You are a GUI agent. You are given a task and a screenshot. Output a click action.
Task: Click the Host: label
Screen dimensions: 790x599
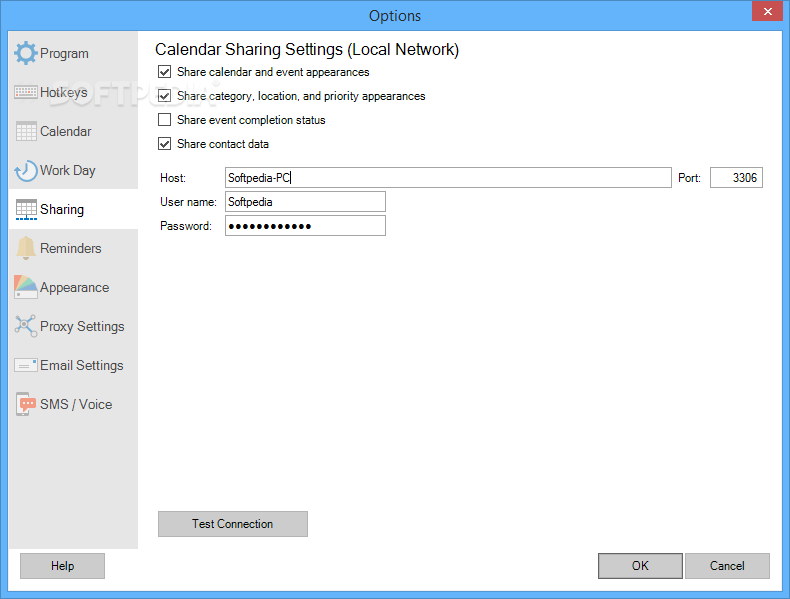click(173, 178)
